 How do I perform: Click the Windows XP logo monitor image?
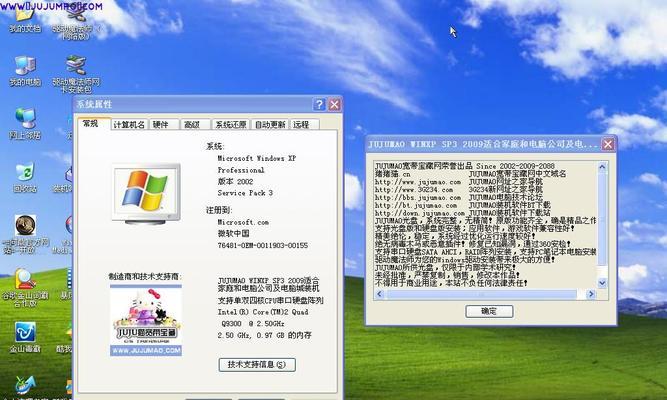tap(146, 194)
